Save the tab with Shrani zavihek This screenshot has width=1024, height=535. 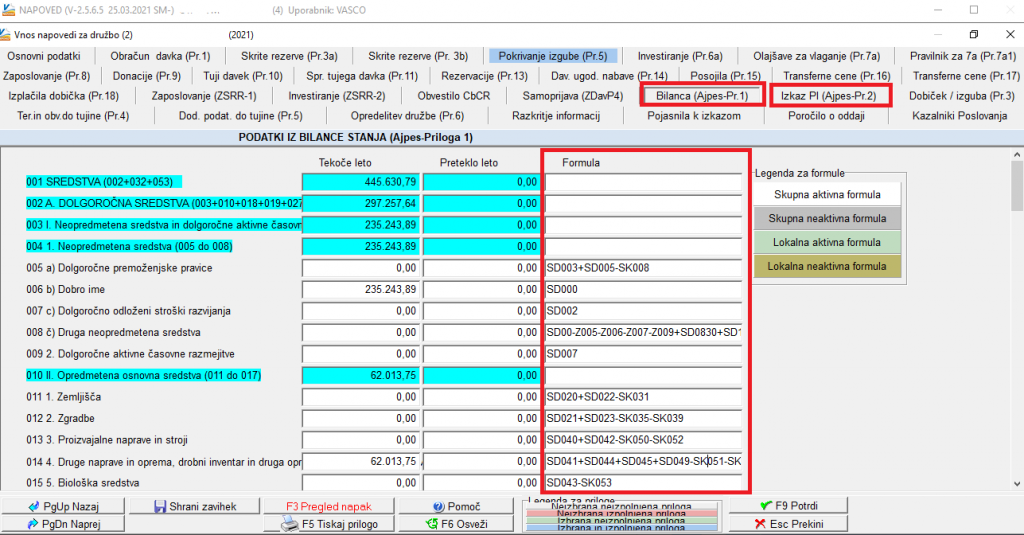pos(196,506)
